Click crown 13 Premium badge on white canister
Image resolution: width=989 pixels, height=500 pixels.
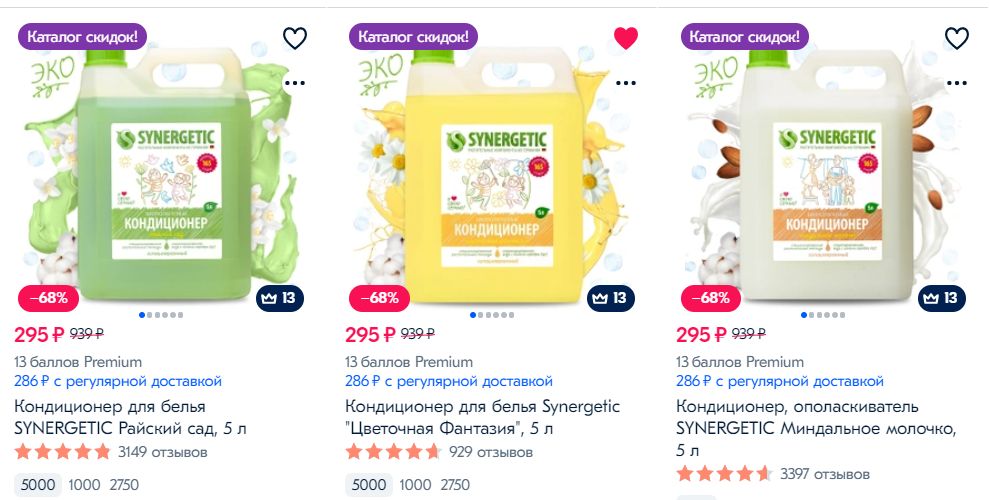tap(942, 298)
